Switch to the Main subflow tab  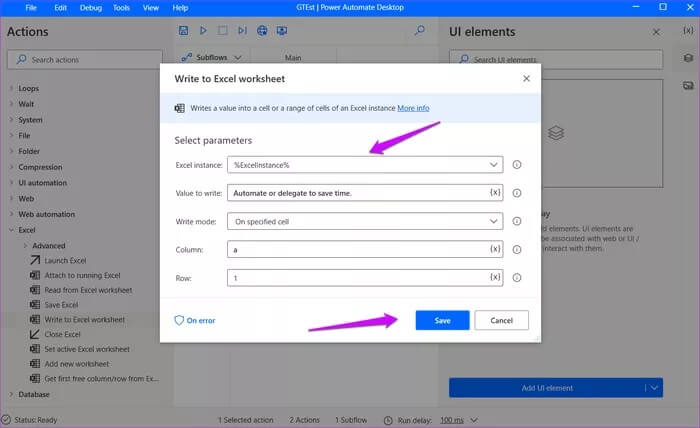(x=293, y=58)
